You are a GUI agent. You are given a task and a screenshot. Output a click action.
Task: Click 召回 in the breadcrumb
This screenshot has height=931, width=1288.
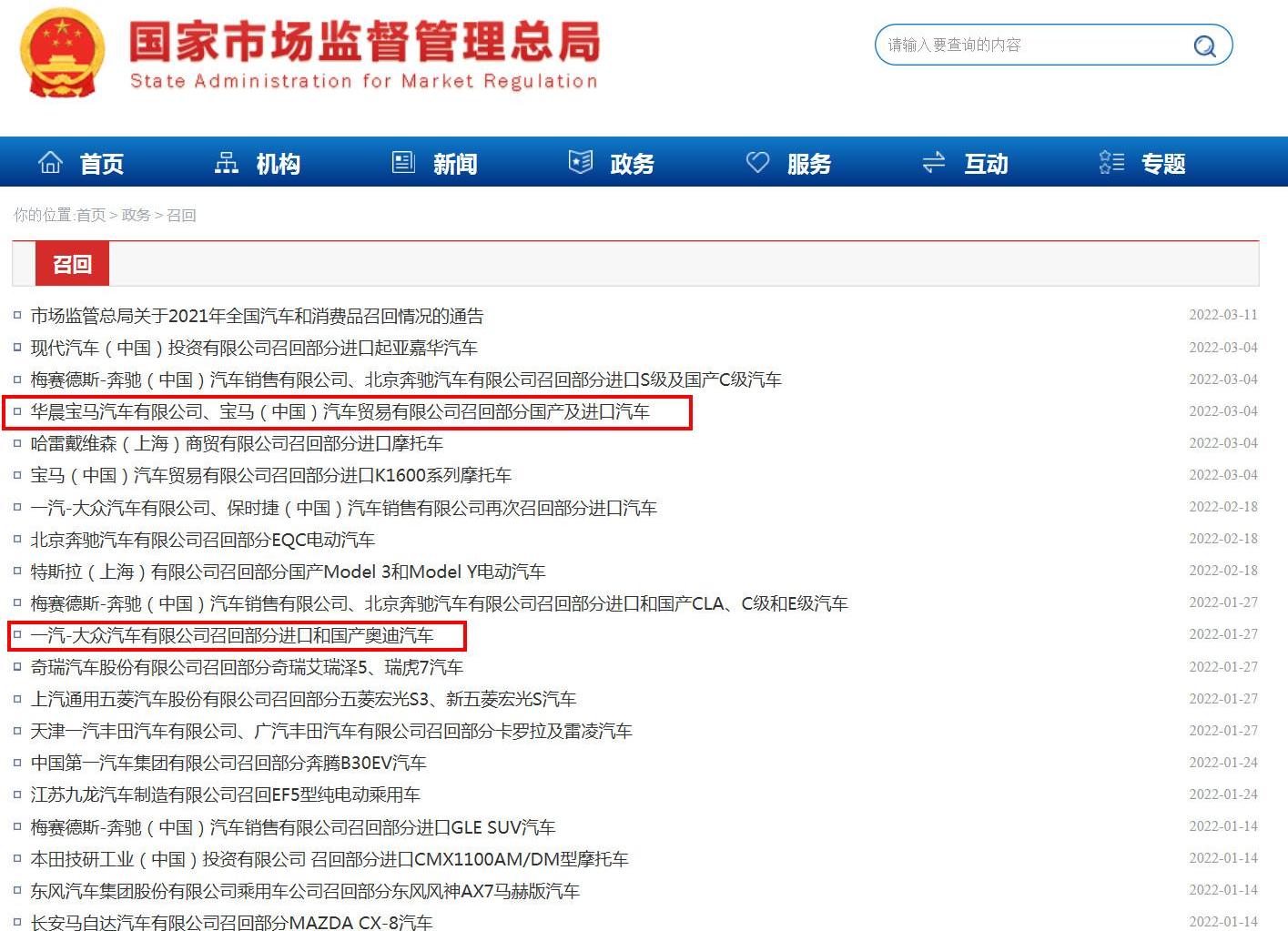(x=181, y=216)
